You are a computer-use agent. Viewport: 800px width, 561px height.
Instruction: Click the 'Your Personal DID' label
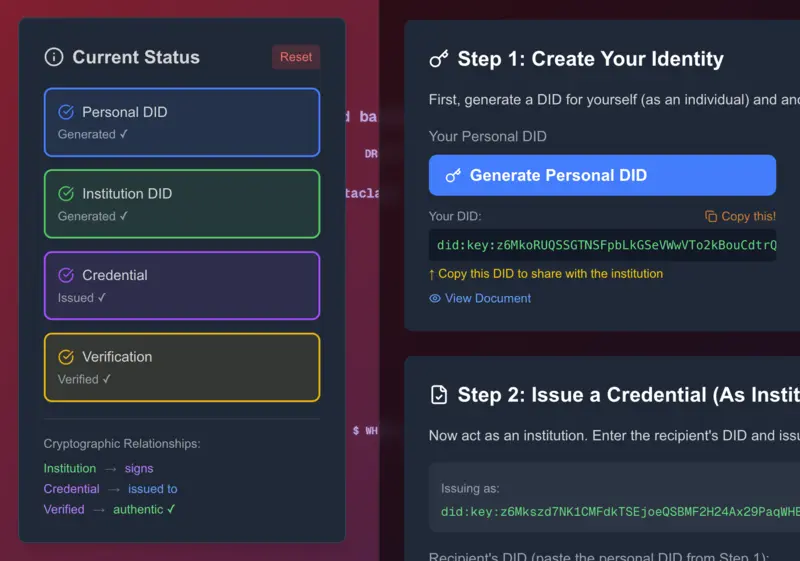click(x=487, y=136)
